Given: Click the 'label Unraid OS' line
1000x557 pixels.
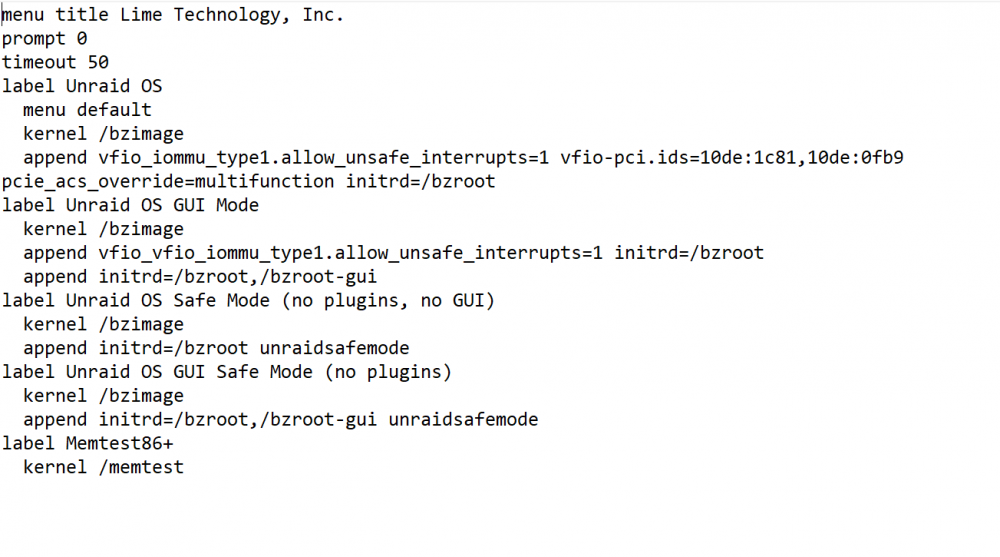Looking at the screenshot, I should [82, 86].
